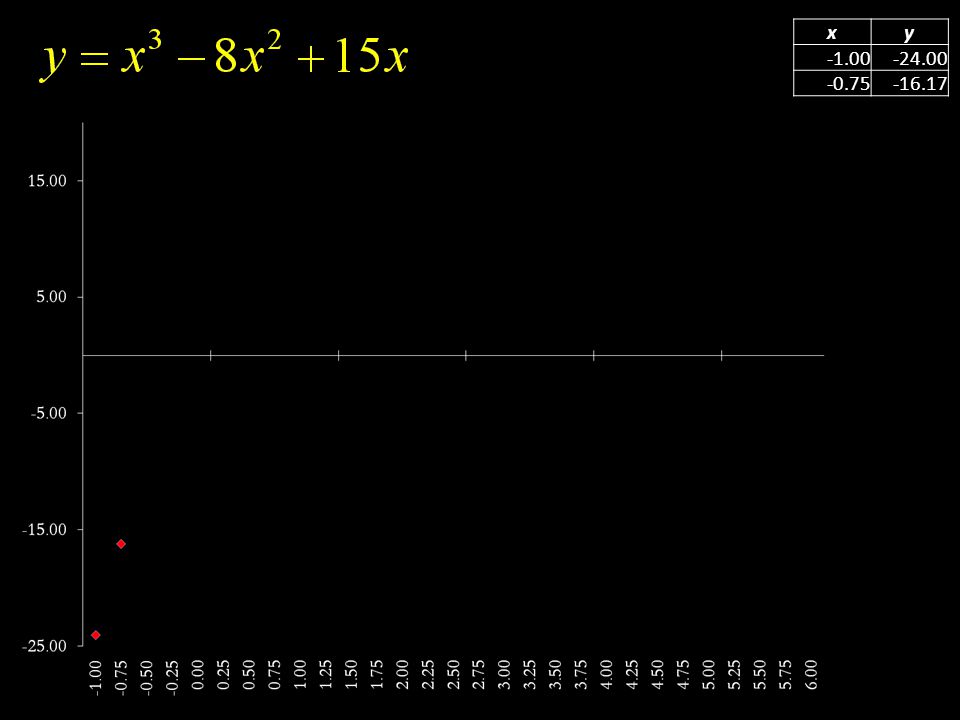Image resolution: width=960 pixels, height=720 pixels.
Task: Click x-axis label 2.50
Action: click(x=453, y=674)
